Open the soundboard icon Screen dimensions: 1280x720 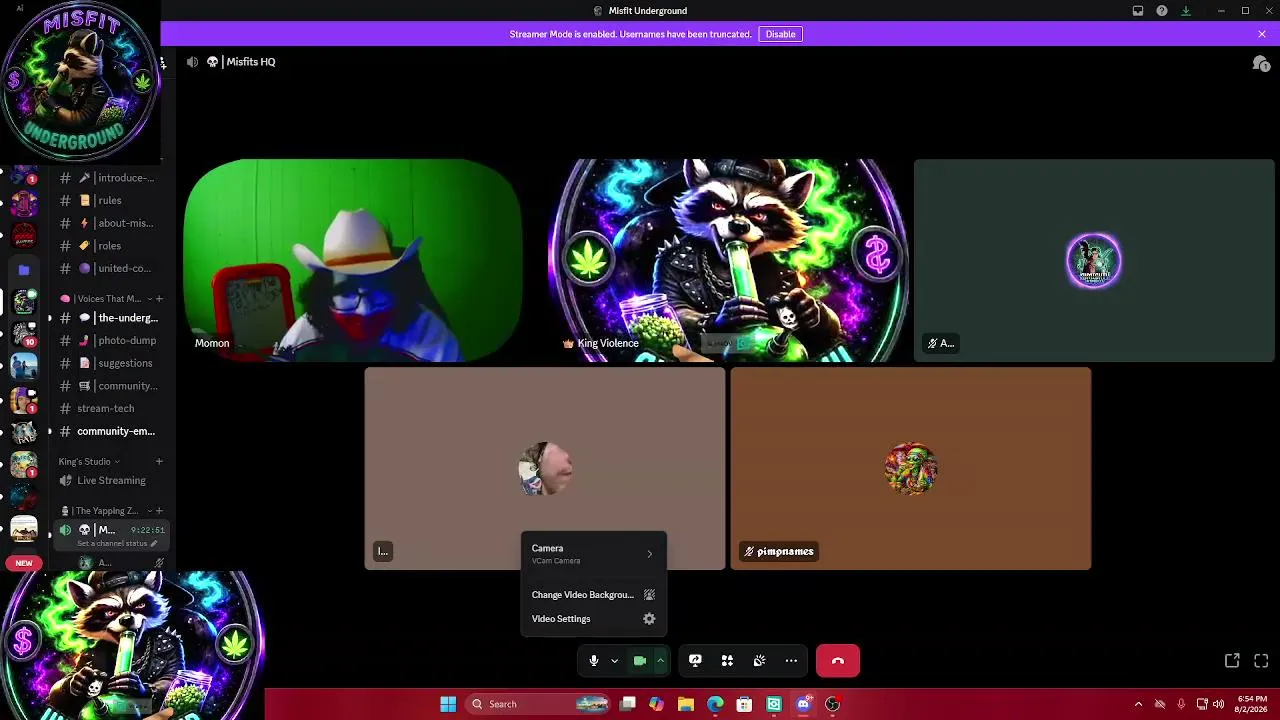point(759,661)
